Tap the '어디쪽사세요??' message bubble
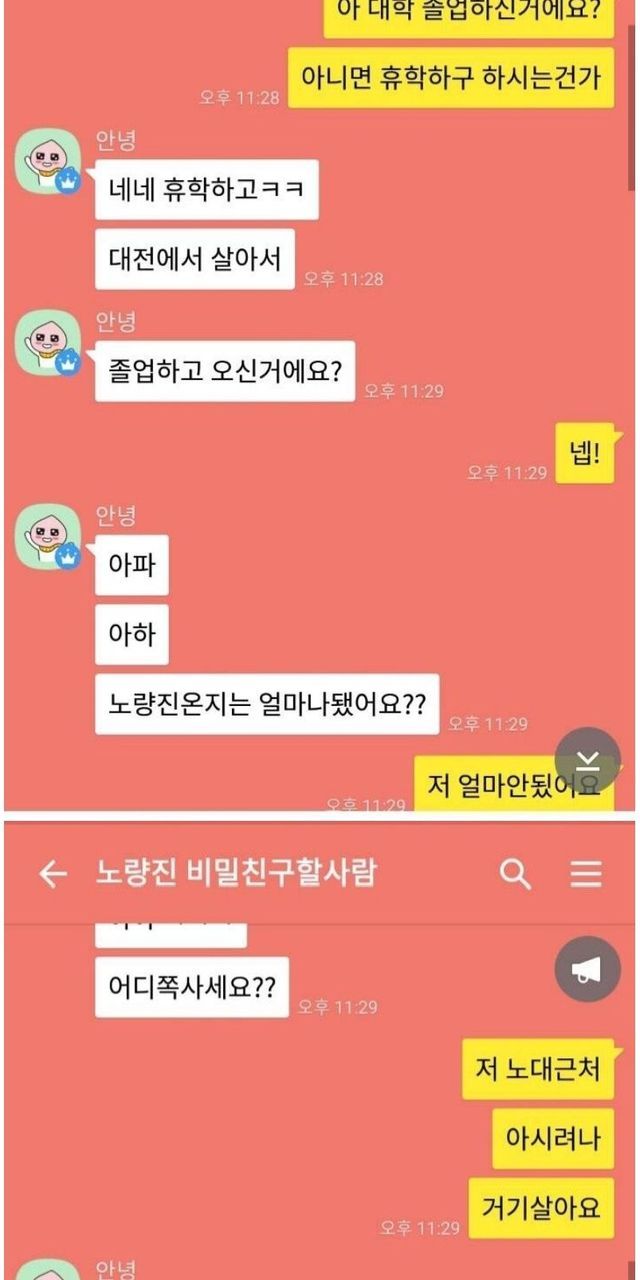Image resolution: width=640 pixels, height=1280 pixels. click(191, 986)
